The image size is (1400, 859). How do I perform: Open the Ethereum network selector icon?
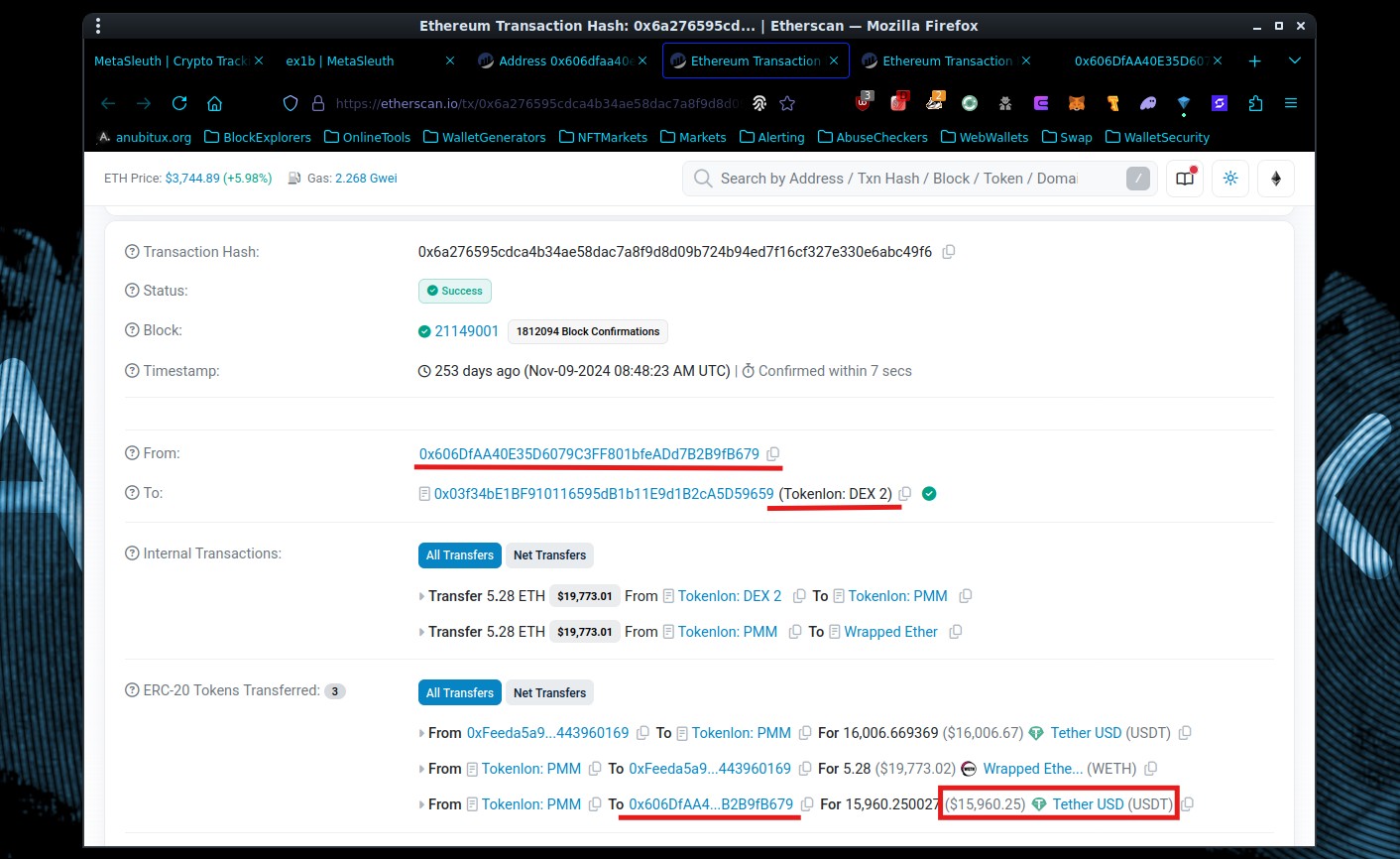click(x=1276, y=179)
